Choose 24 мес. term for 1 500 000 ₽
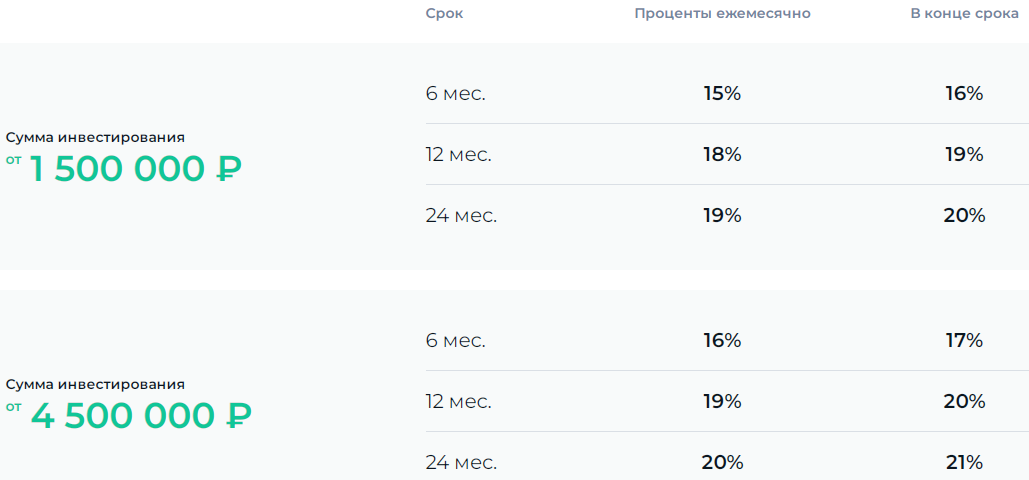Viewport: 1029px width, 480px height. tap(461, 216)
